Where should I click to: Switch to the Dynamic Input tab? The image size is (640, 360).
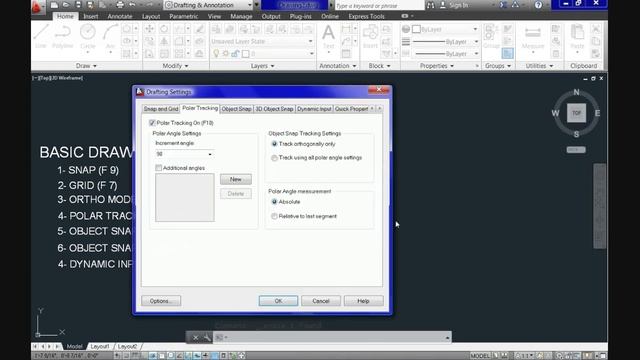[314, 109]
